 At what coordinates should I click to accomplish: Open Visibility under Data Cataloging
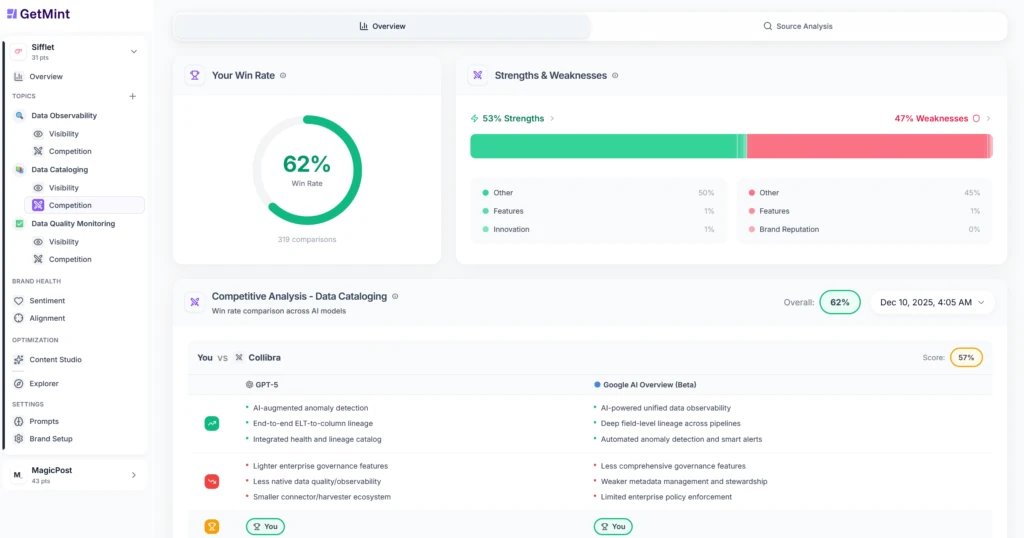[63, 188]
